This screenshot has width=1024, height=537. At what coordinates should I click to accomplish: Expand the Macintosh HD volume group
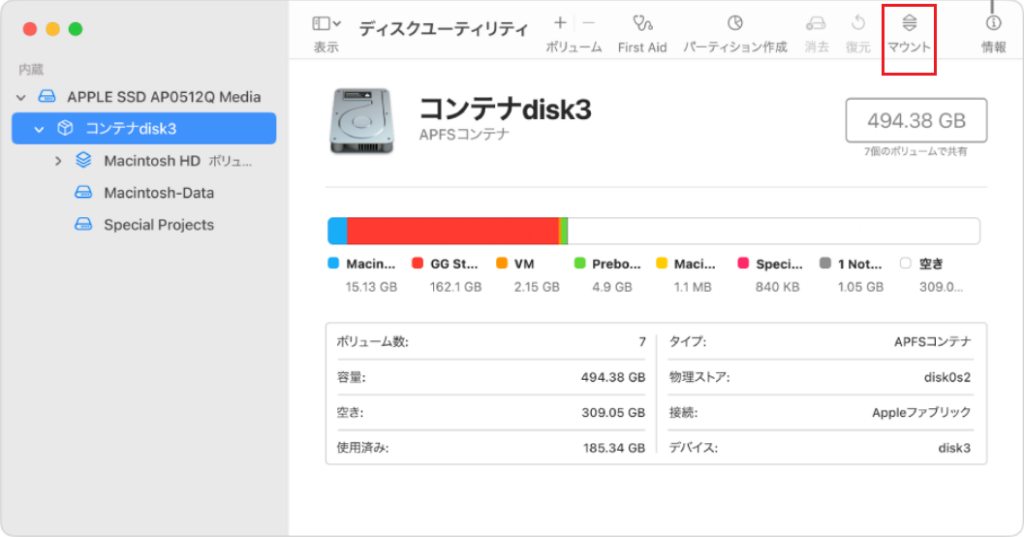tap(58, 161)
